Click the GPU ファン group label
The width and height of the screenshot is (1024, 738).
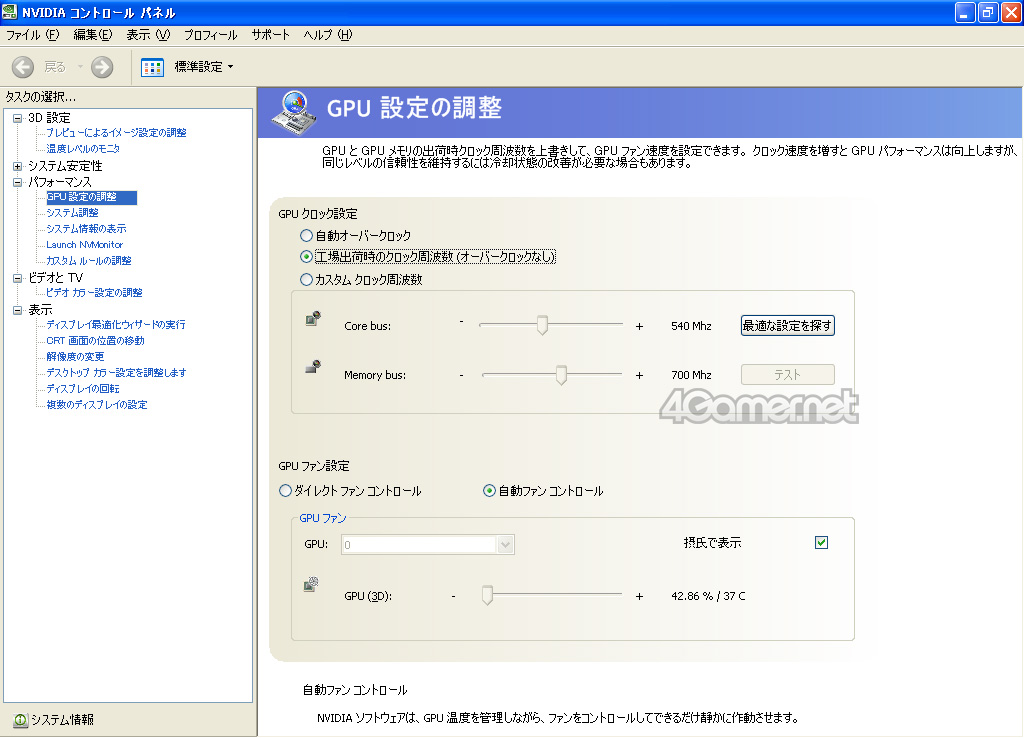pos(323,518)
